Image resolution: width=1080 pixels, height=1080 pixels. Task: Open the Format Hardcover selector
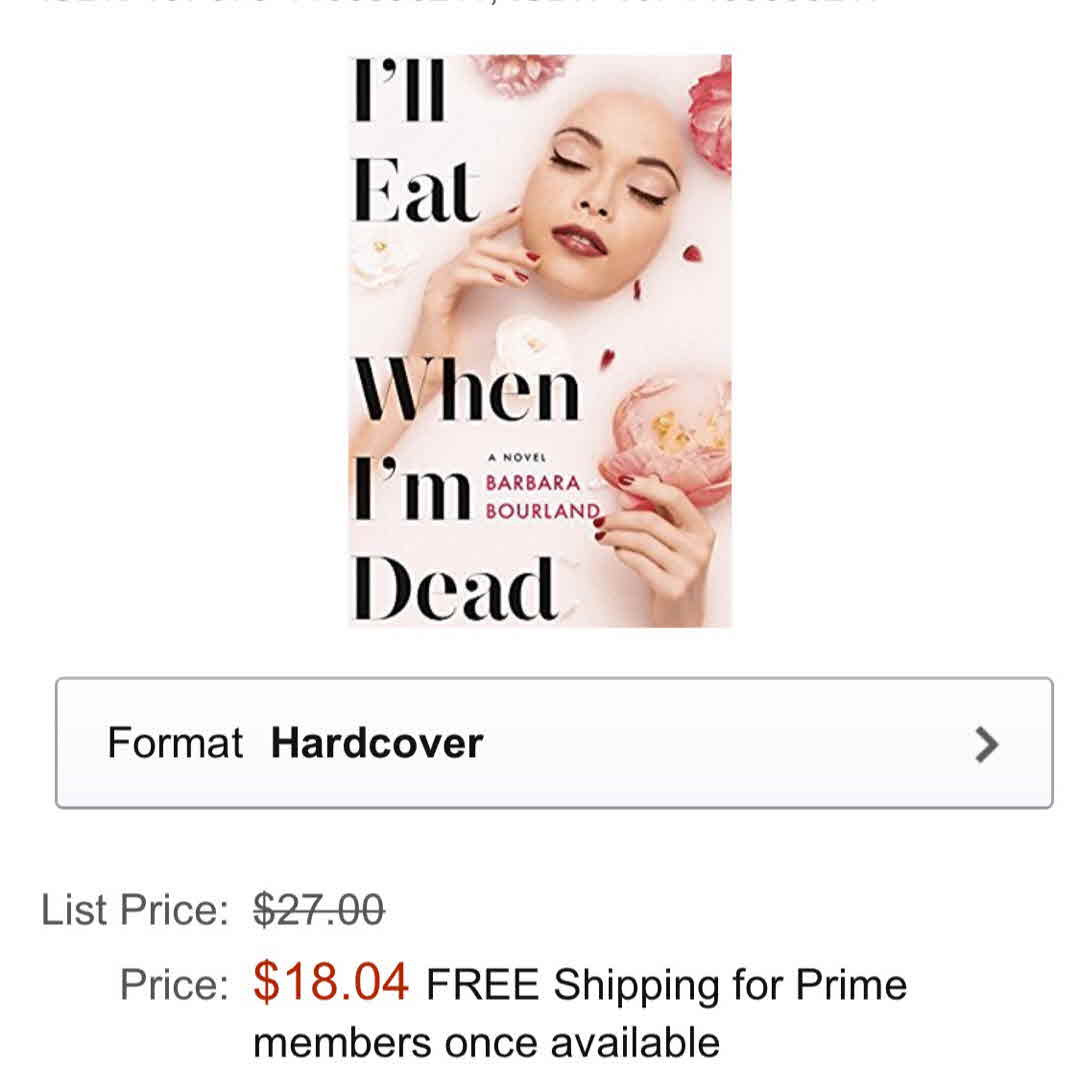[x=554, y=742]
